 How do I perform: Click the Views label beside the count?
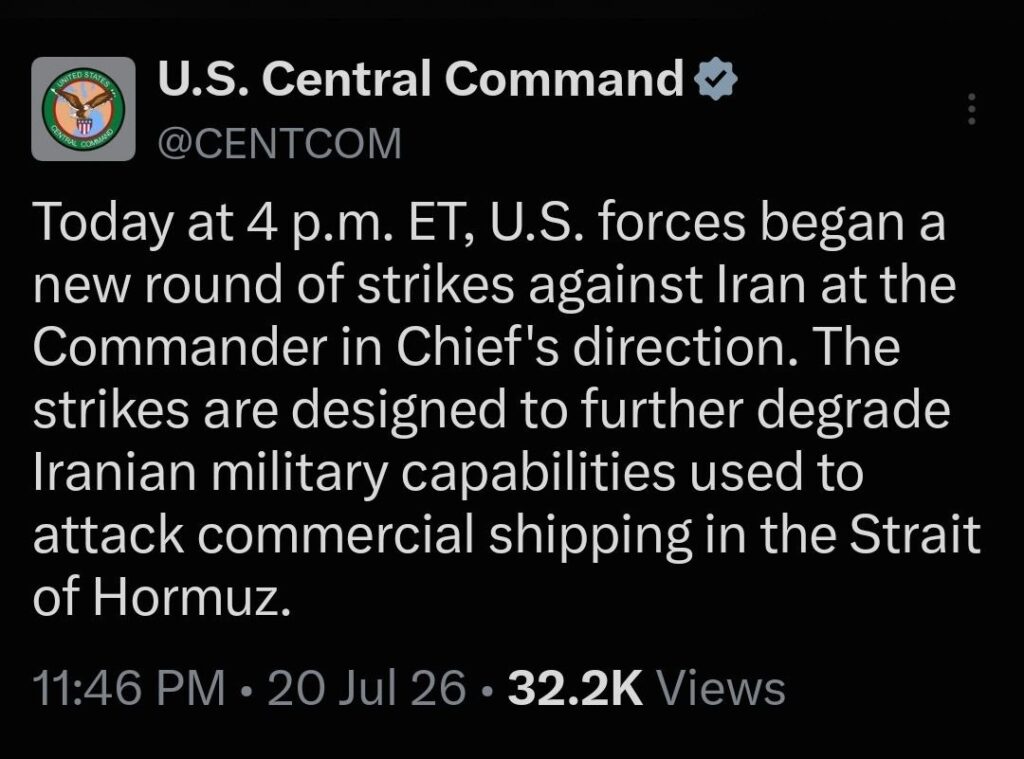tap(721, 688)
